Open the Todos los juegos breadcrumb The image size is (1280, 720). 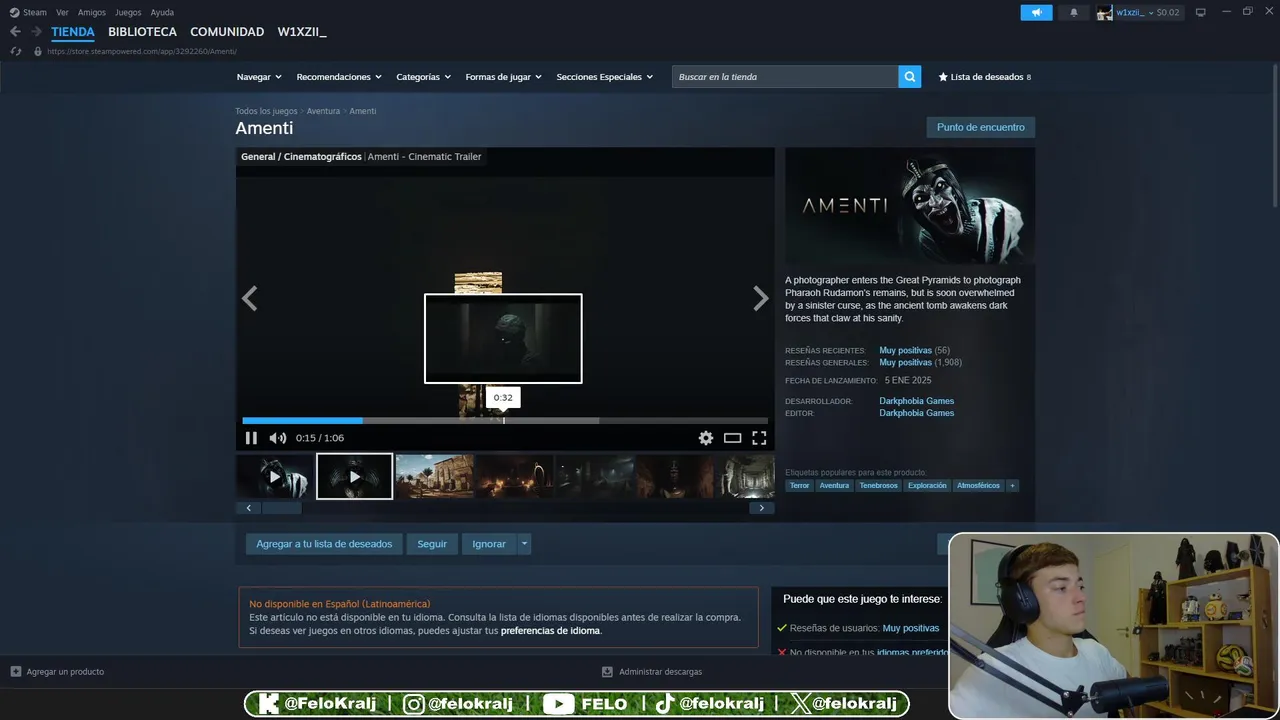coord(266,111)
